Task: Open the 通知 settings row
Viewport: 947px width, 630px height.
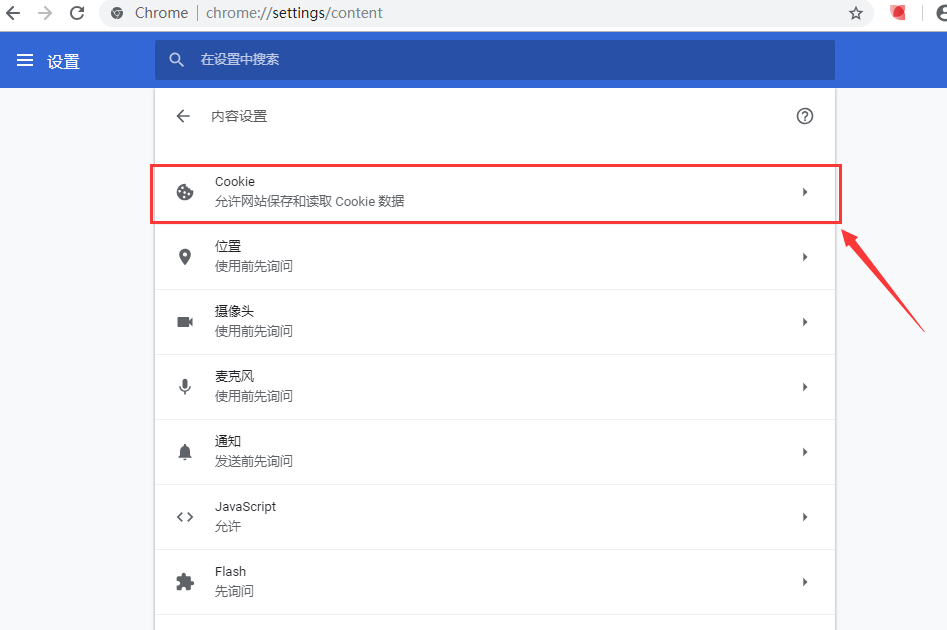Action: click(494, 452)
